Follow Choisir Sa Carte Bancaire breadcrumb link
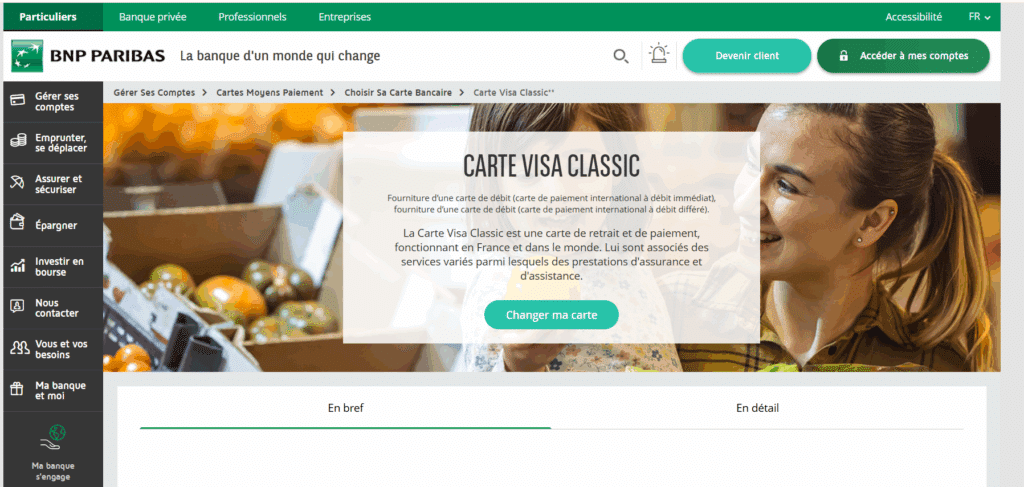 click(398, 93)
